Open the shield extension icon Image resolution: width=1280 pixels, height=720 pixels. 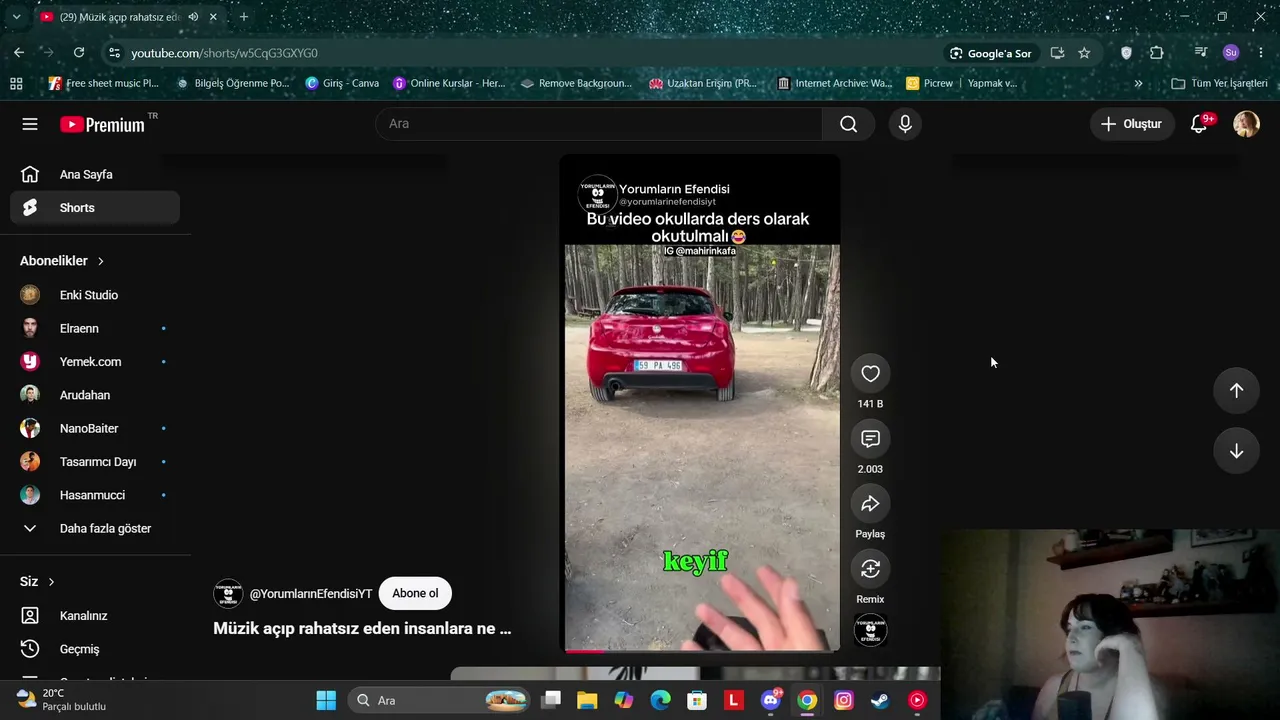click(x=1126, y=53)
